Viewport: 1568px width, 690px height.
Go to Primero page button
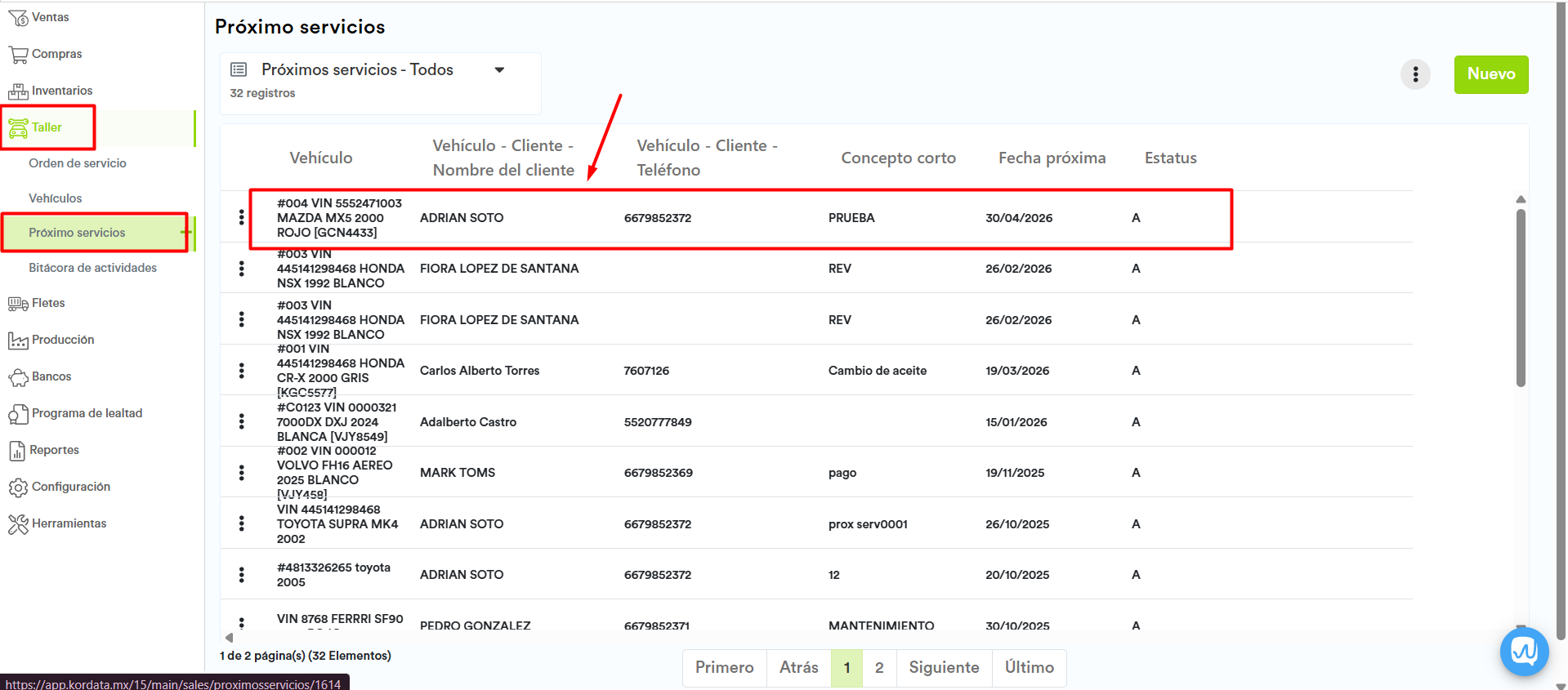pyautogui.click(x=725, y=668)
